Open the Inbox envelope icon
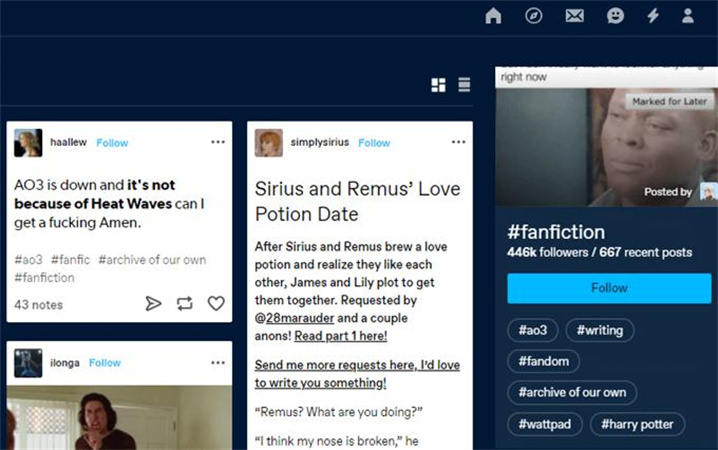 (x=574, y=15)
